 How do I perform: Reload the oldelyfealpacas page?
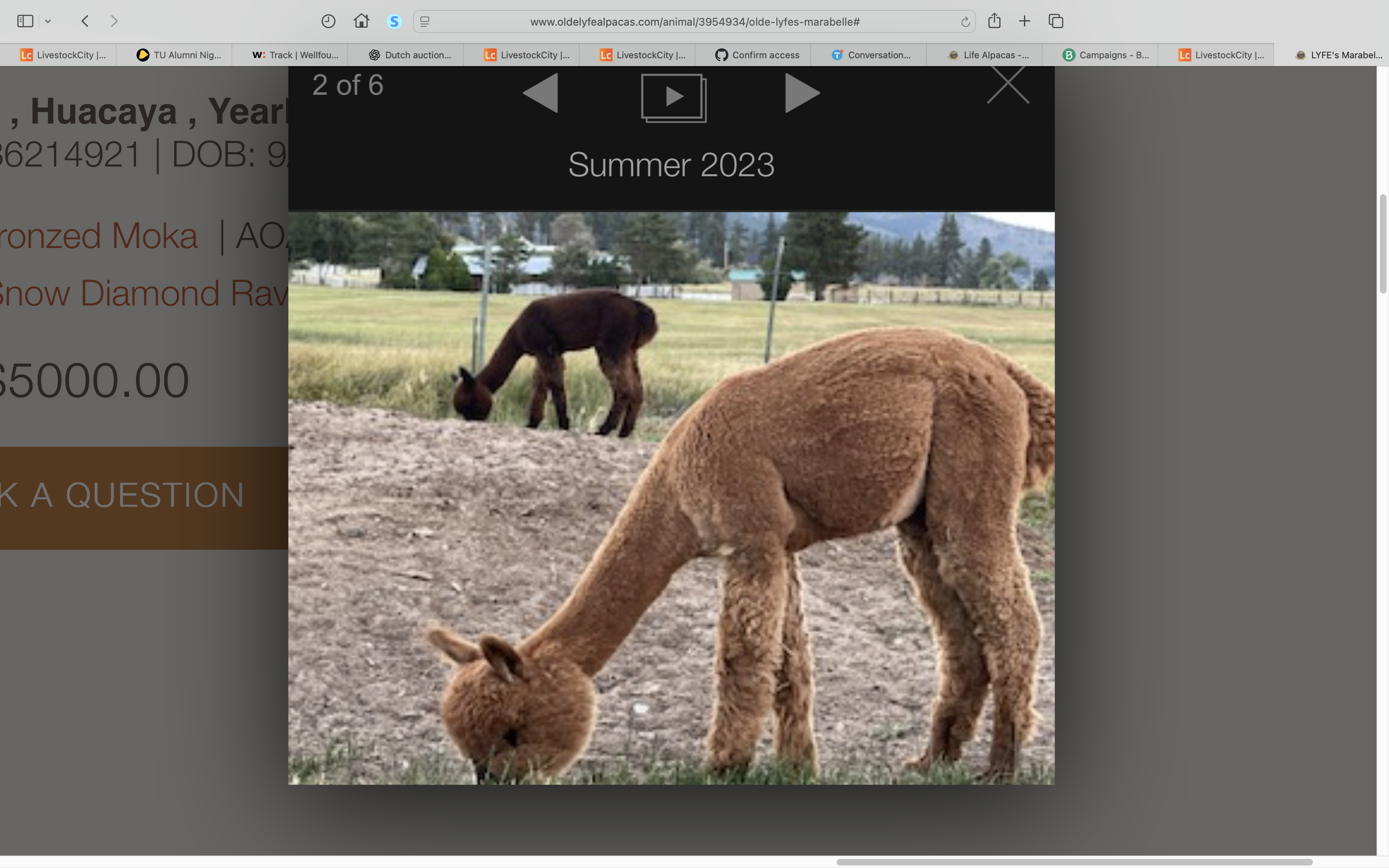point(965,22)
